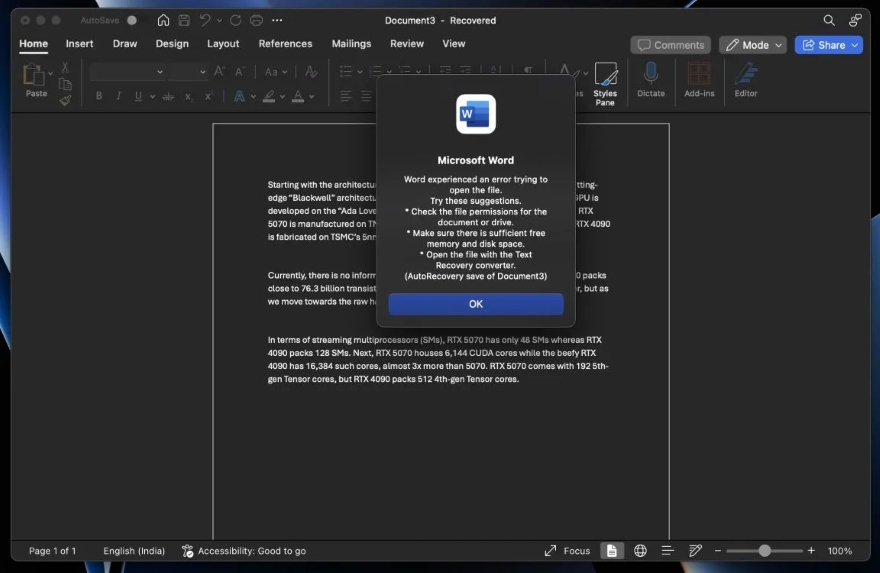This screenshot has width=880, height=573.
Task: Click the Format Painter brush icon
Action: [x=65, y=100]
